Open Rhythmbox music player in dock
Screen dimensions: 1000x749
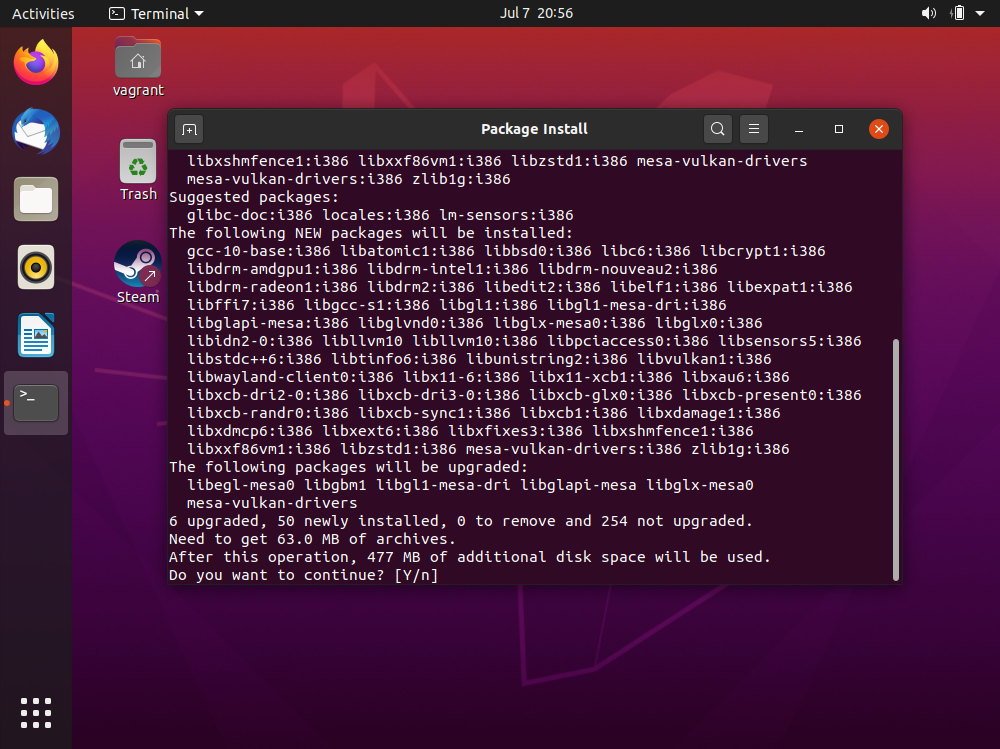click(36, 267)
